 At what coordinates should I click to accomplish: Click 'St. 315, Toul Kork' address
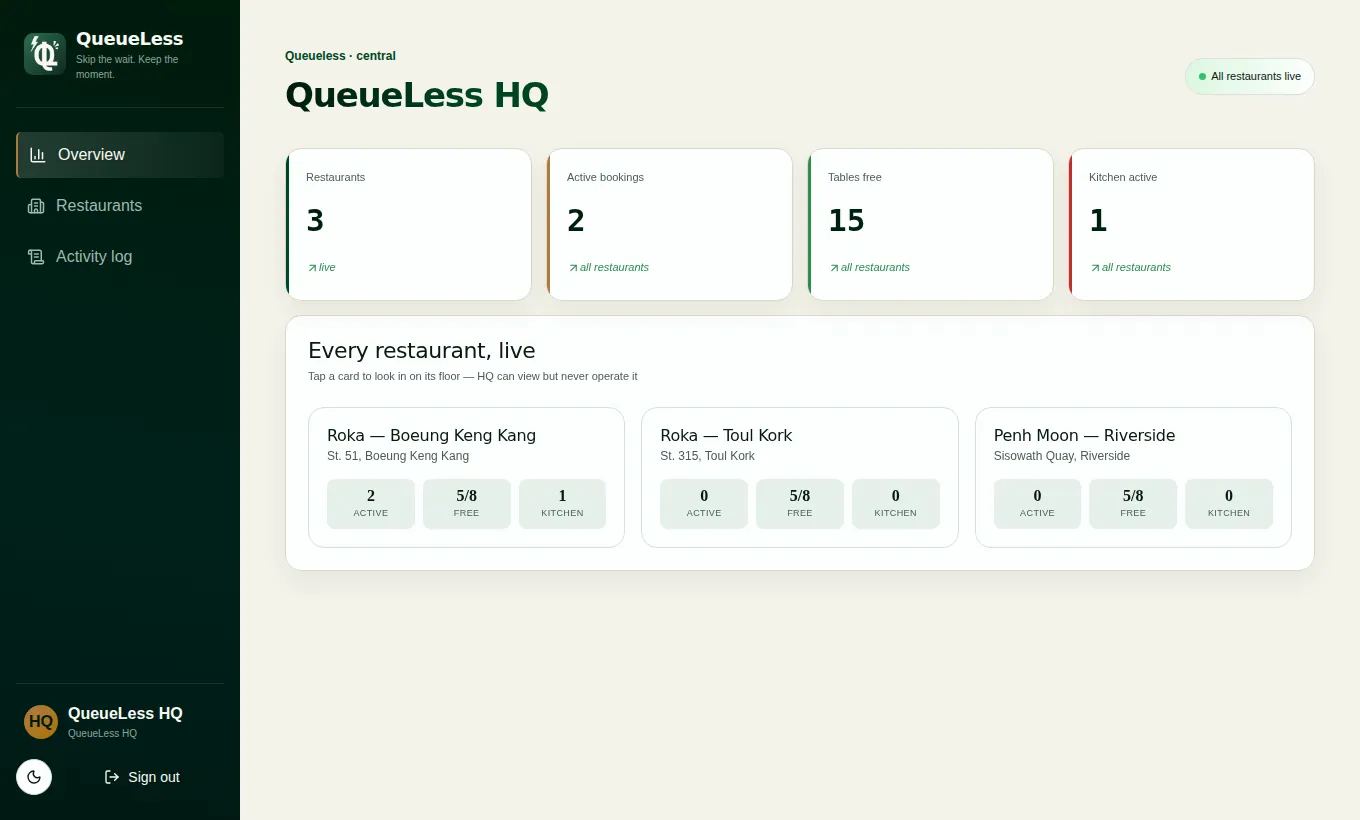pos(708,456)
